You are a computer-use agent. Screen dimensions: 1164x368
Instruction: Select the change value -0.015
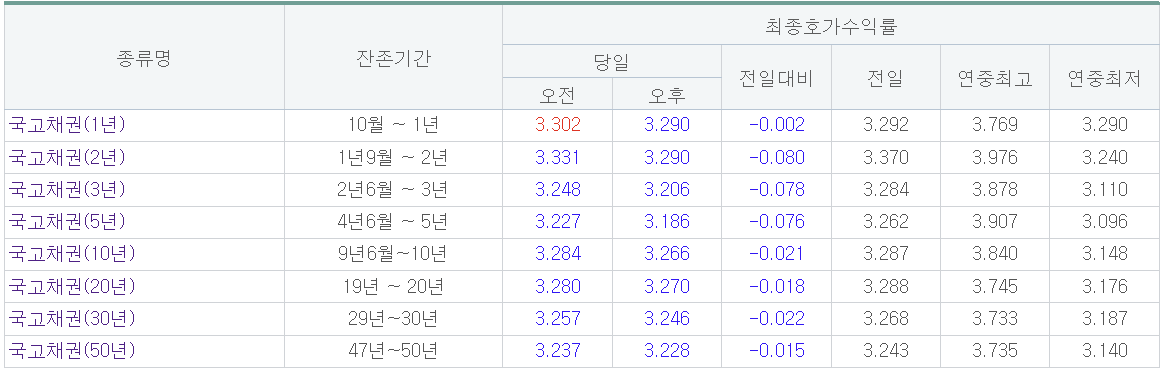[x=776, y=351]
